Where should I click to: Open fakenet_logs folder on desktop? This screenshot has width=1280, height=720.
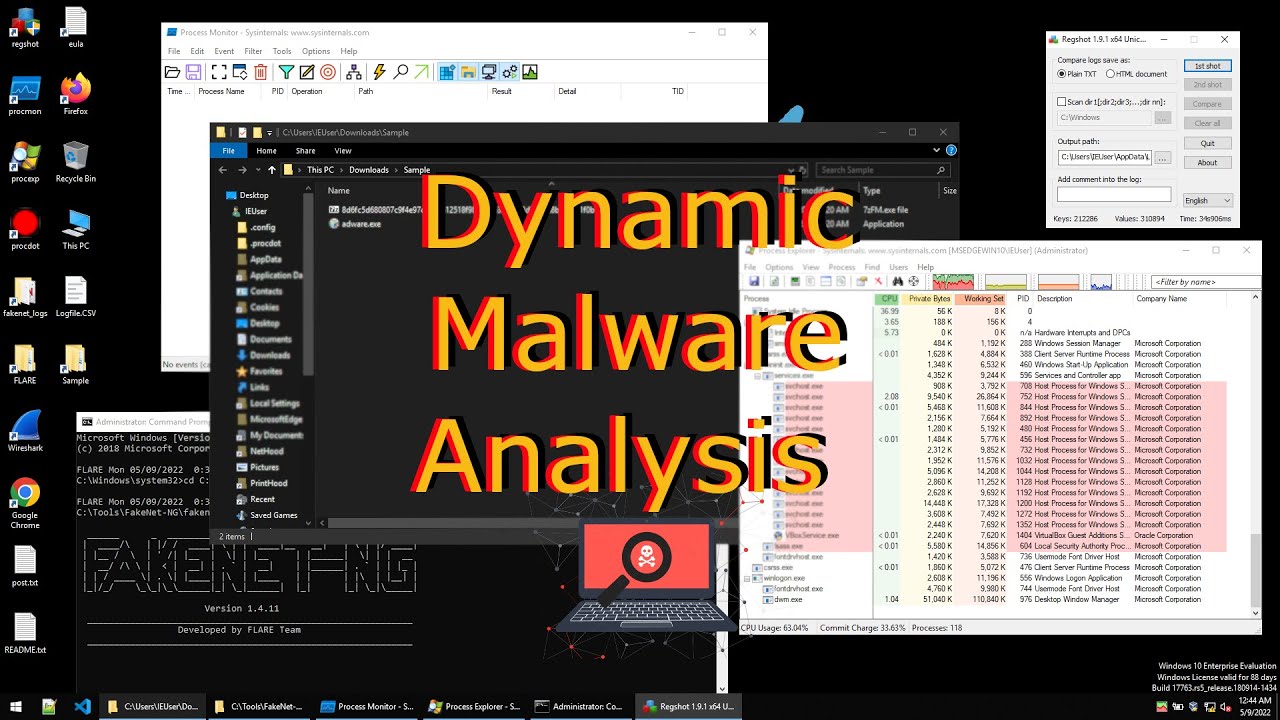tap(25, 297)
